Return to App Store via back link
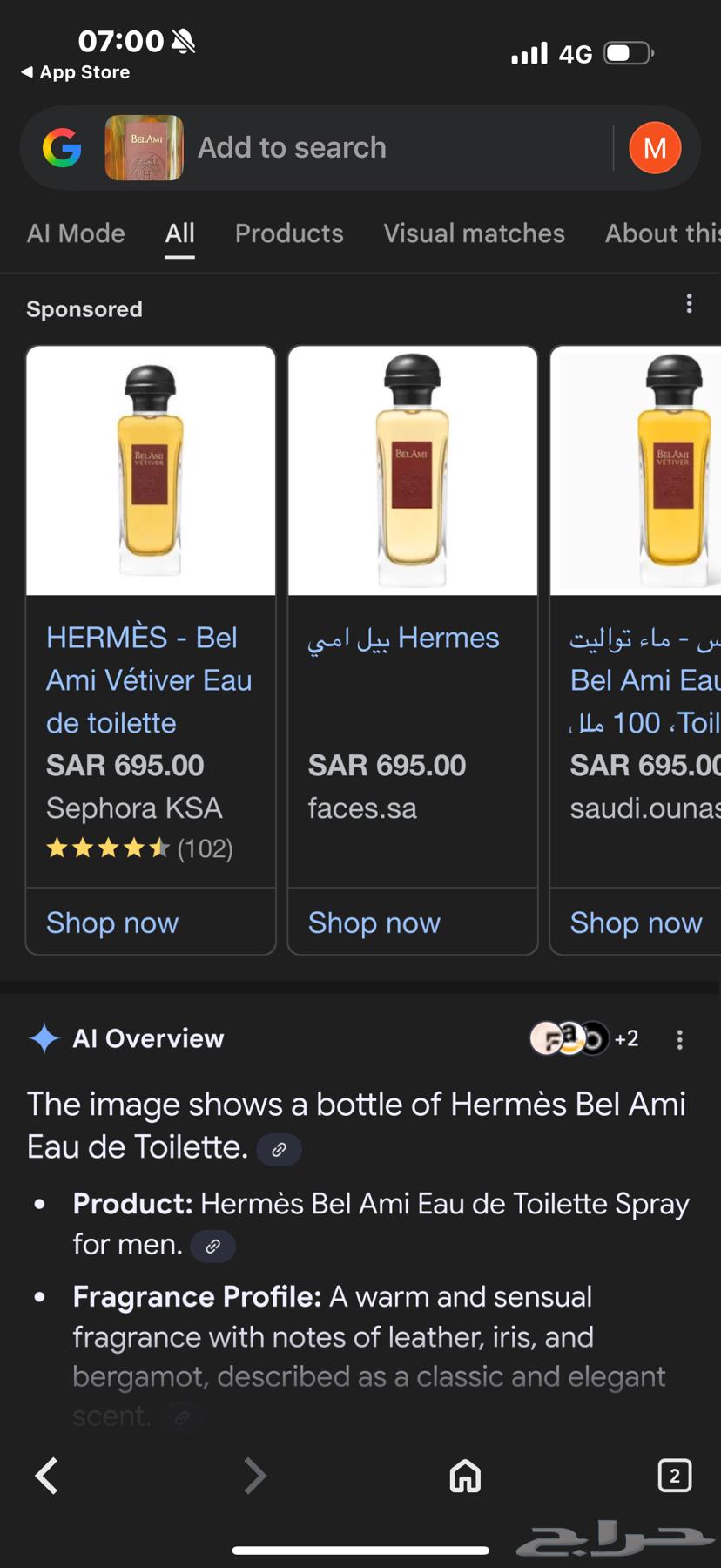This screenshot has height=1568, width=721. (76, 72)
